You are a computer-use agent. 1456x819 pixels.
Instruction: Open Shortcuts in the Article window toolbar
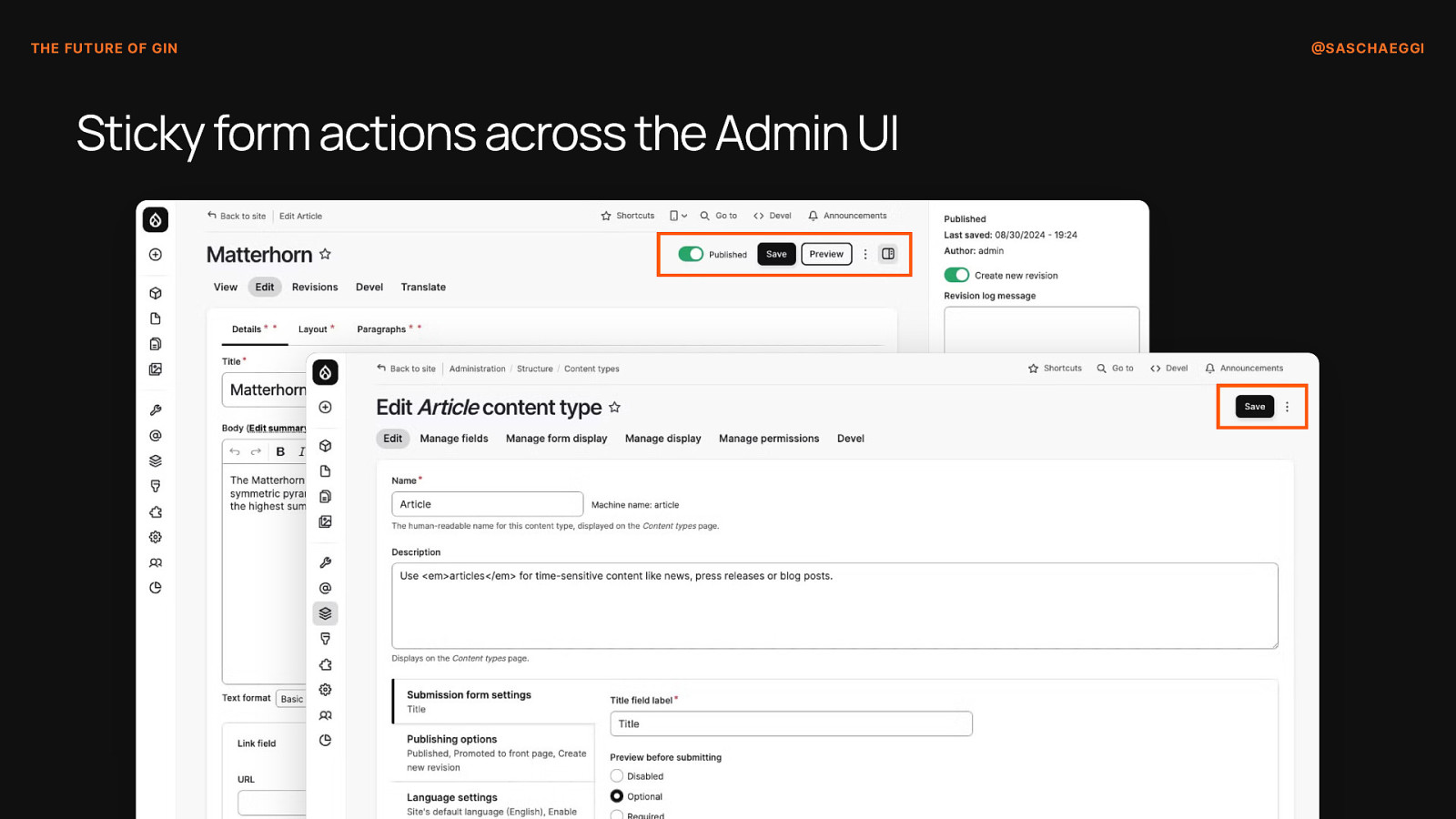click(x=1055, y=369)
